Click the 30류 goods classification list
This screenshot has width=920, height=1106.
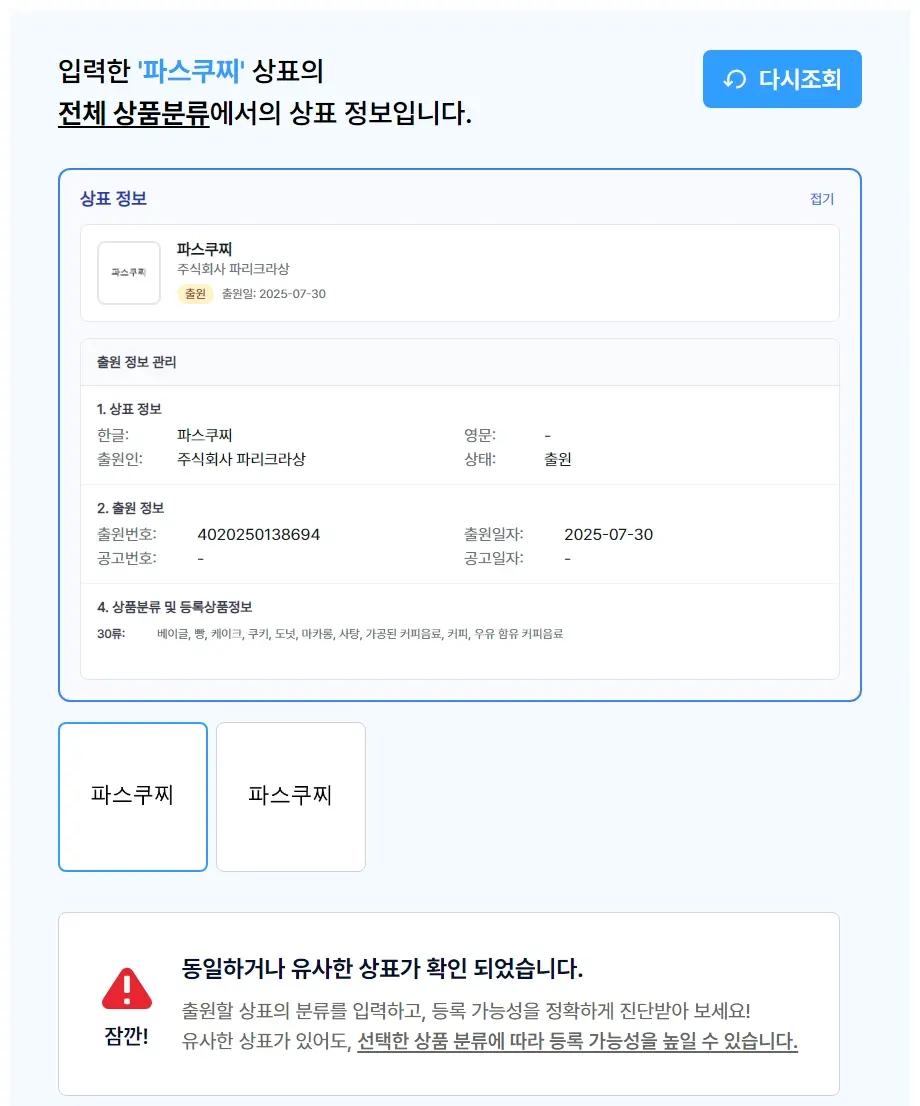click(x=360, y=634)
